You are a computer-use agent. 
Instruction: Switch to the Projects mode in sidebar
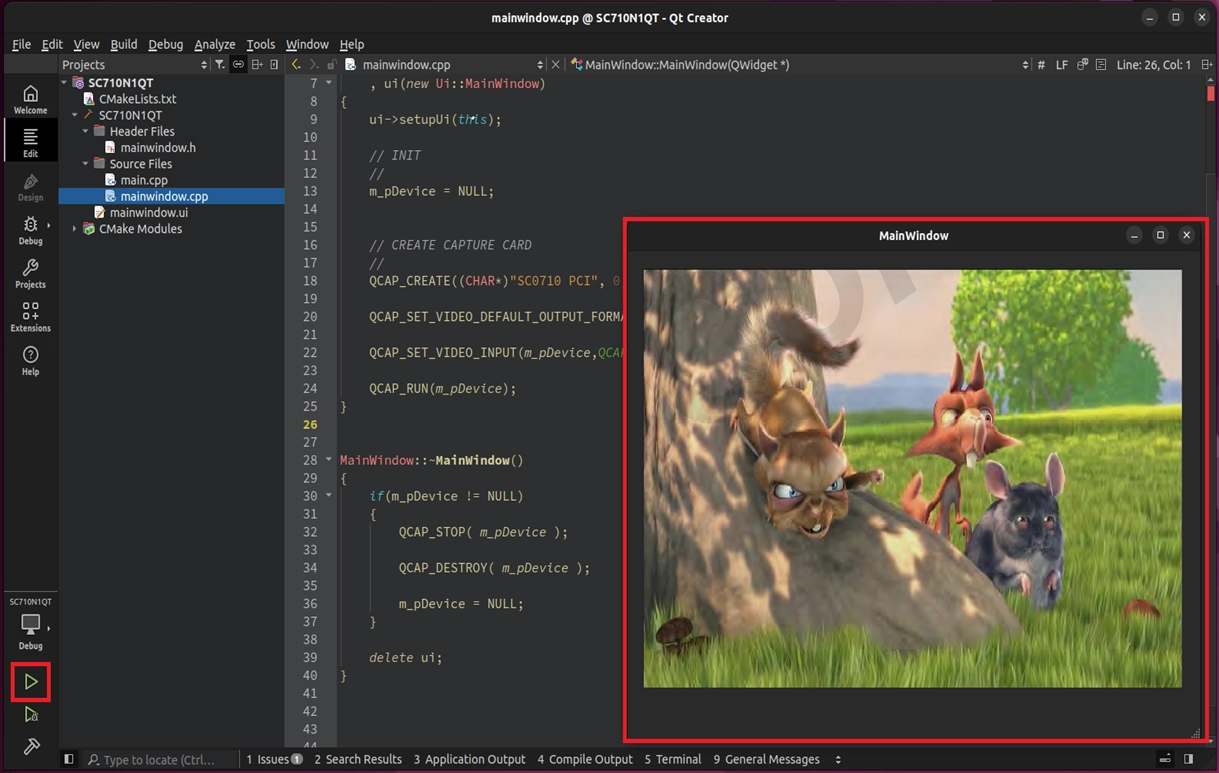[x=30, y=273]
